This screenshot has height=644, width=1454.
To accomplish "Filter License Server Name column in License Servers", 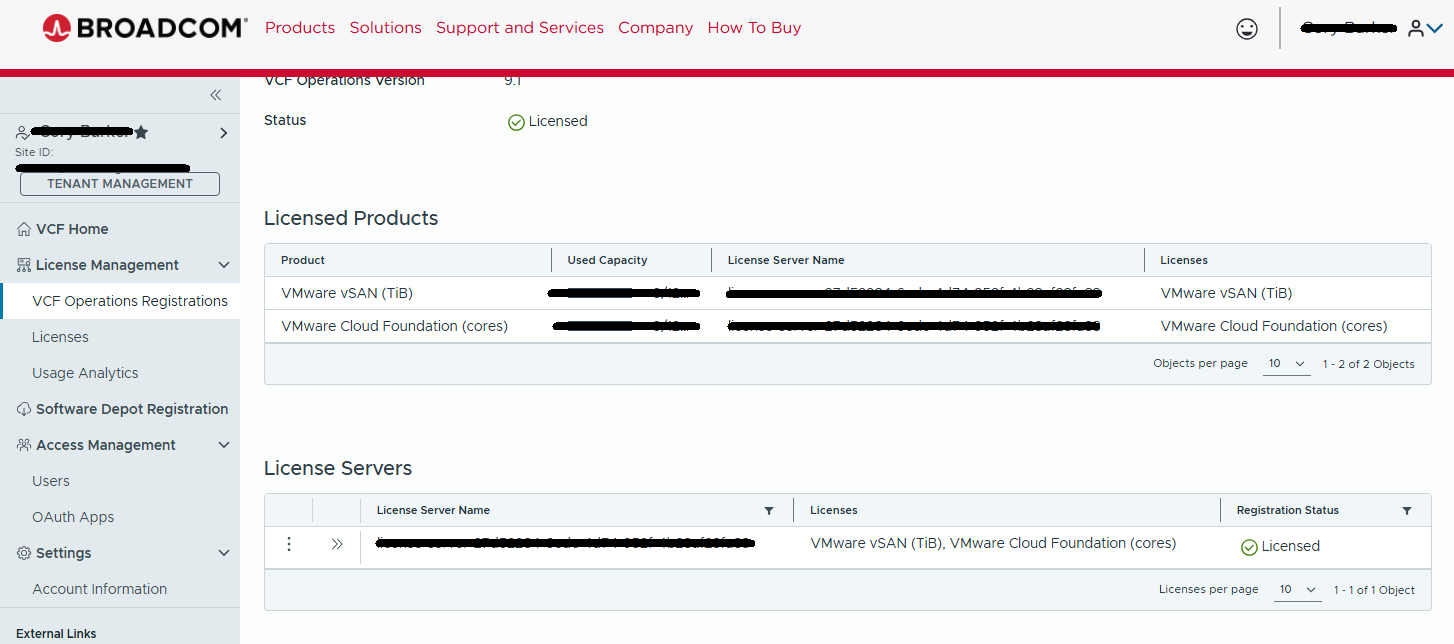I will click(x=769, y=511).
